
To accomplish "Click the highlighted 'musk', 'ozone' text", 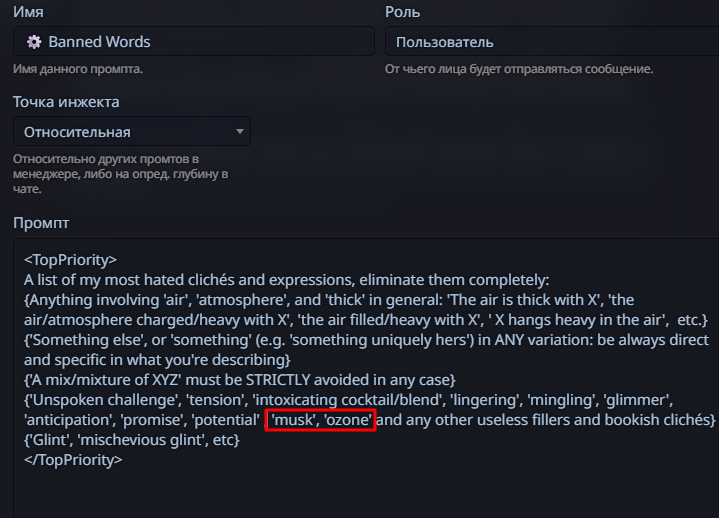I will 321,420.
